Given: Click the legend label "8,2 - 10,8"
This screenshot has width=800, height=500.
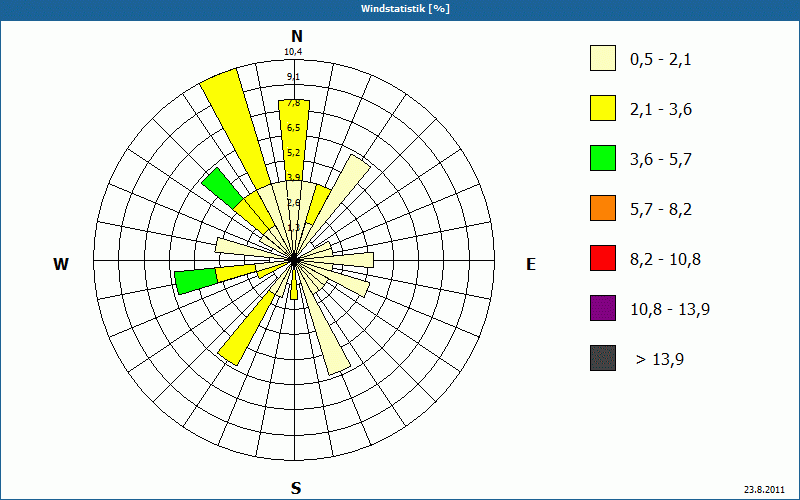Looking at the screenshot, I should (665, 260).
